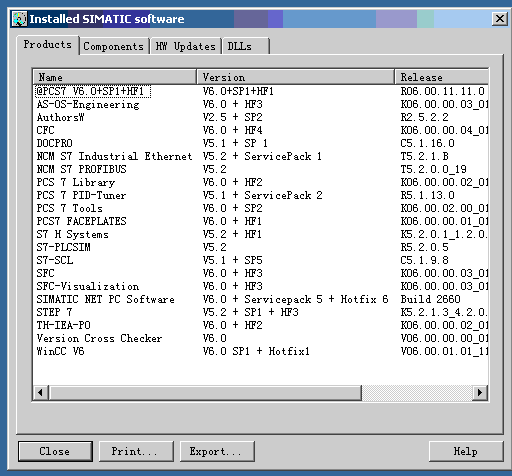
Task: Click the horizontal scrollbar right arrow
Action: (x=480, y=392)
